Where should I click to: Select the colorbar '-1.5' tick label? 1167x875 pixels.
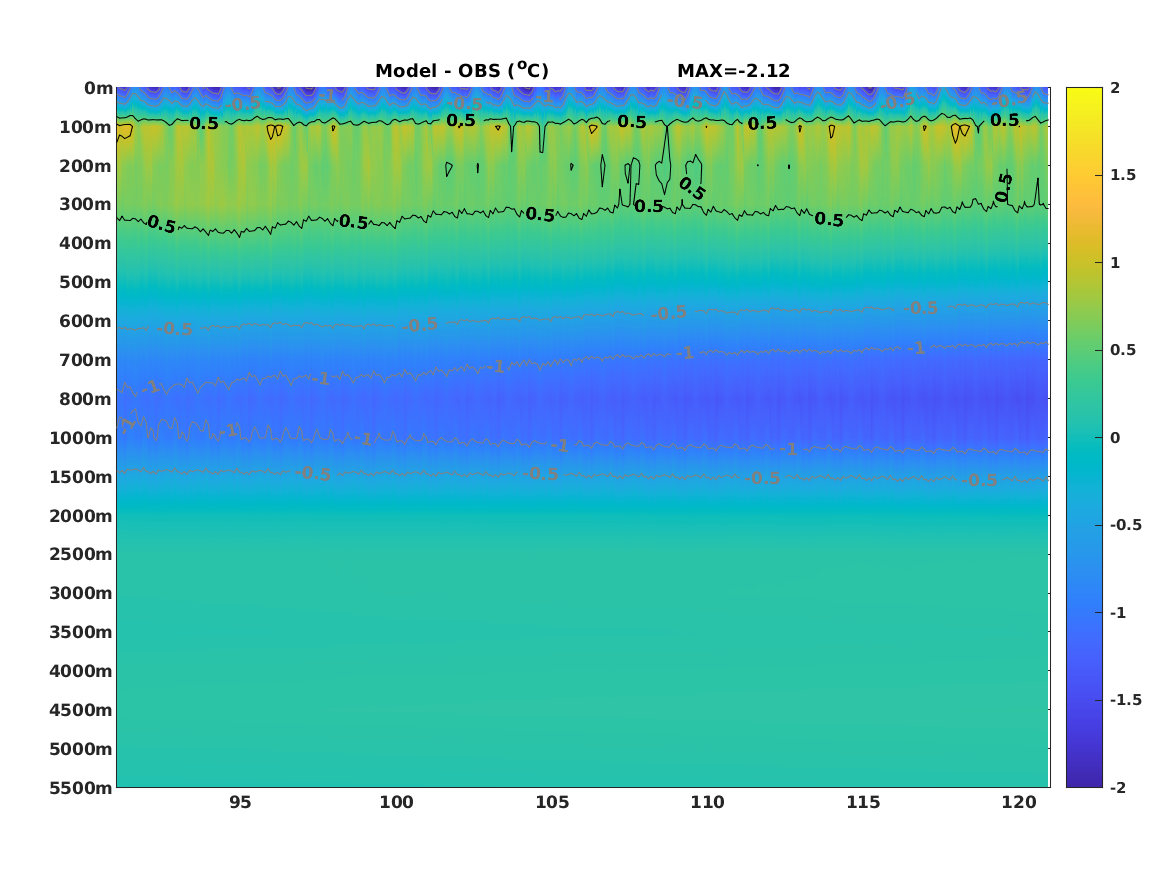(x=1126, y=700)
